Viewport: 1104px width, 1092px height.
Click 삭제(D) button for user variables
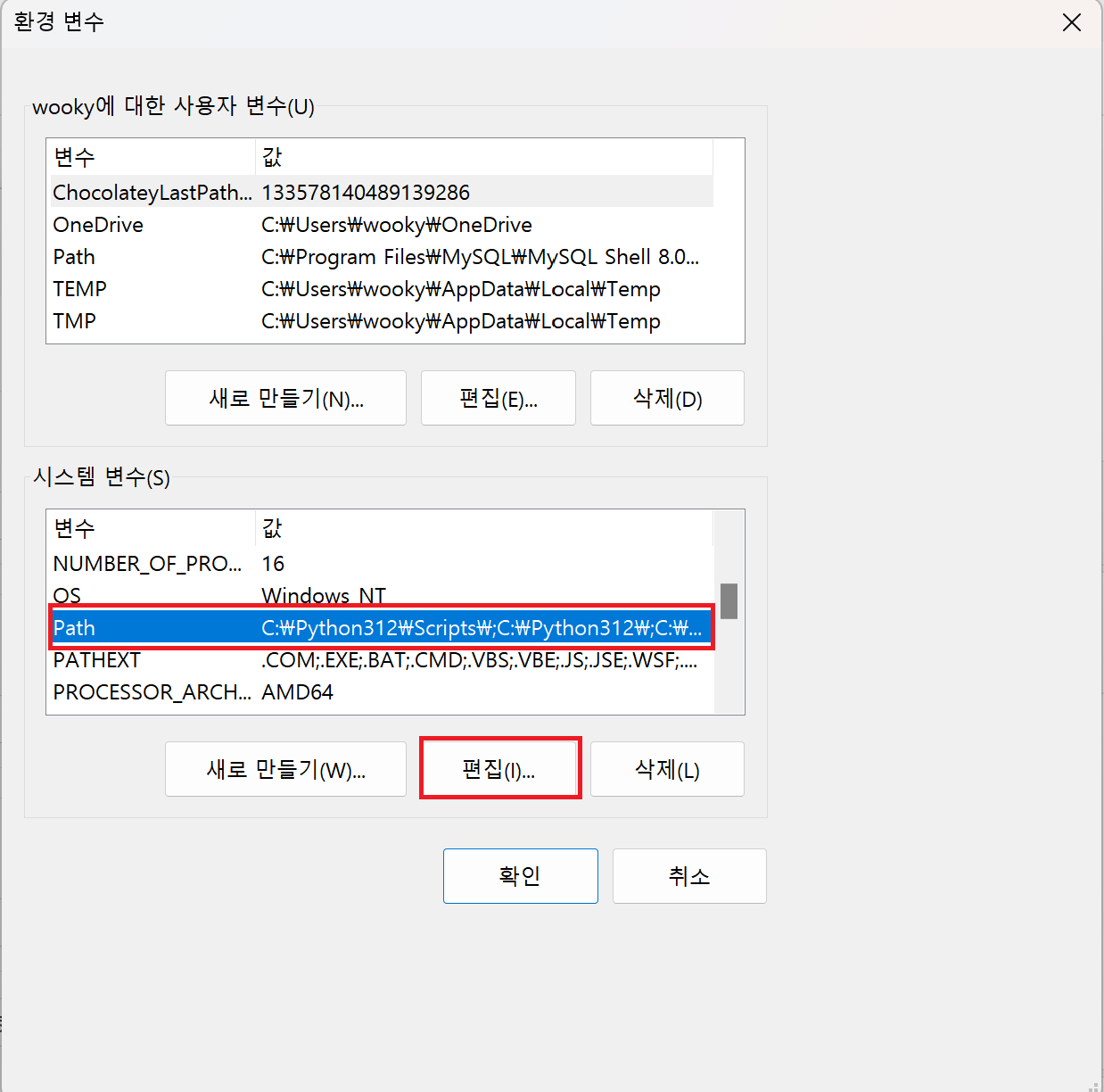coord(667,398)
